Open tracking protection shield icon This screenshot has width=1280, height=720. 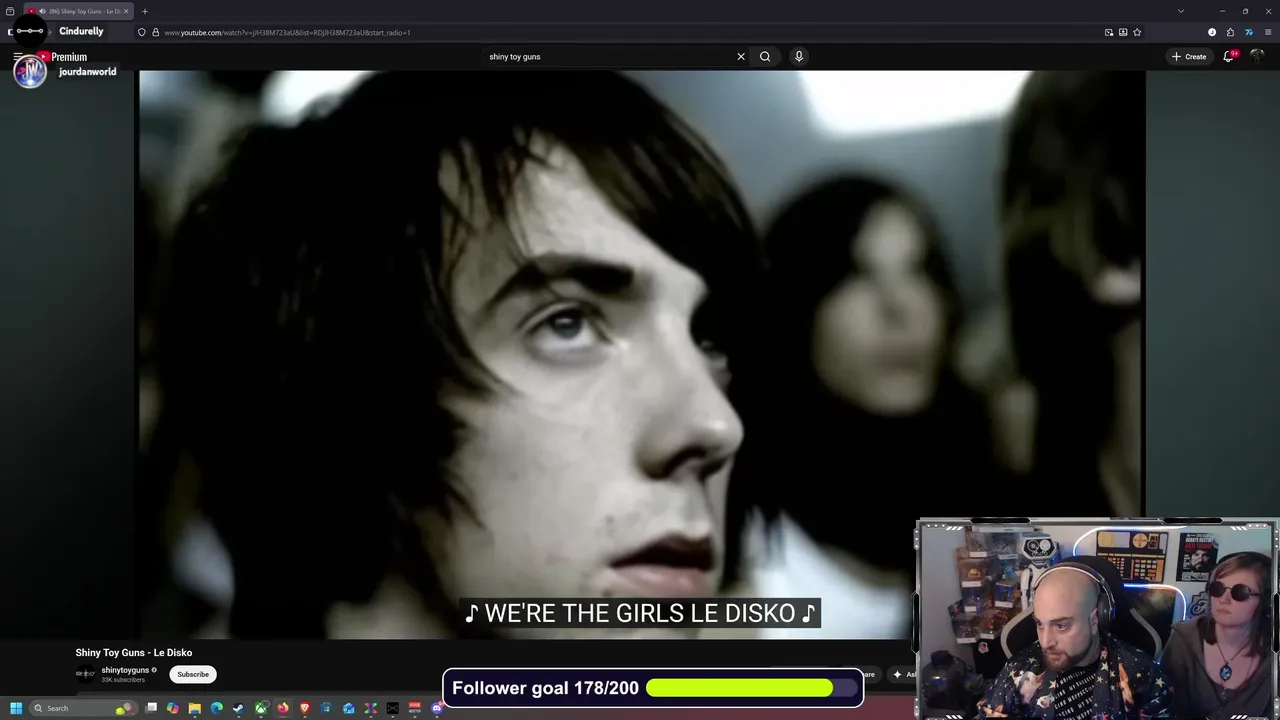[x=142, y=32]
